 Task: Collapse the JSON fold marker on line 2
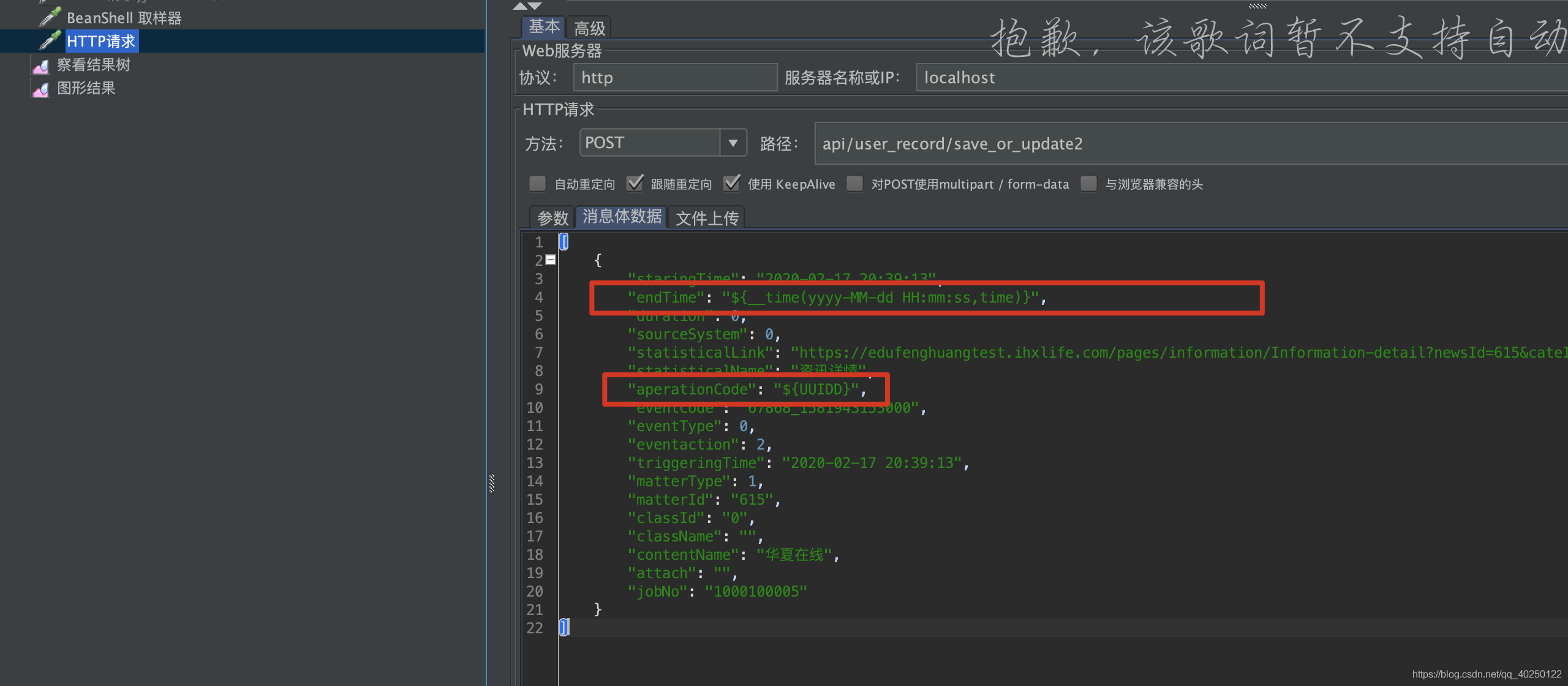[x=551, y=260]
